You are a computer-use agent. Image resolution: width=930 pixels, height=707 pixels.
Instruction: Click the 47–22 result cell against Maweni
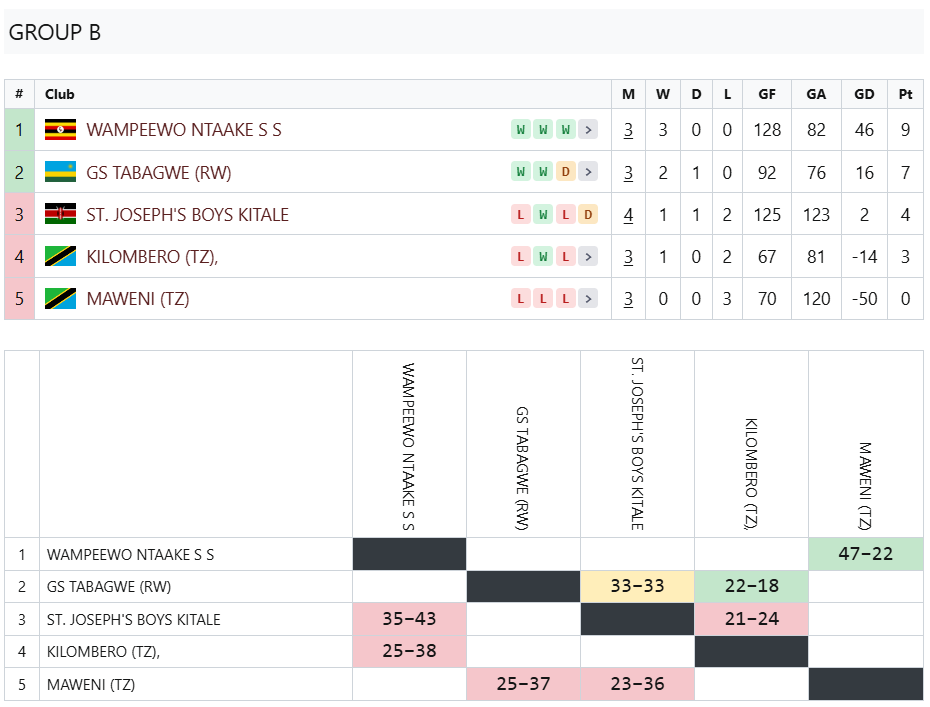pos(865,554)
